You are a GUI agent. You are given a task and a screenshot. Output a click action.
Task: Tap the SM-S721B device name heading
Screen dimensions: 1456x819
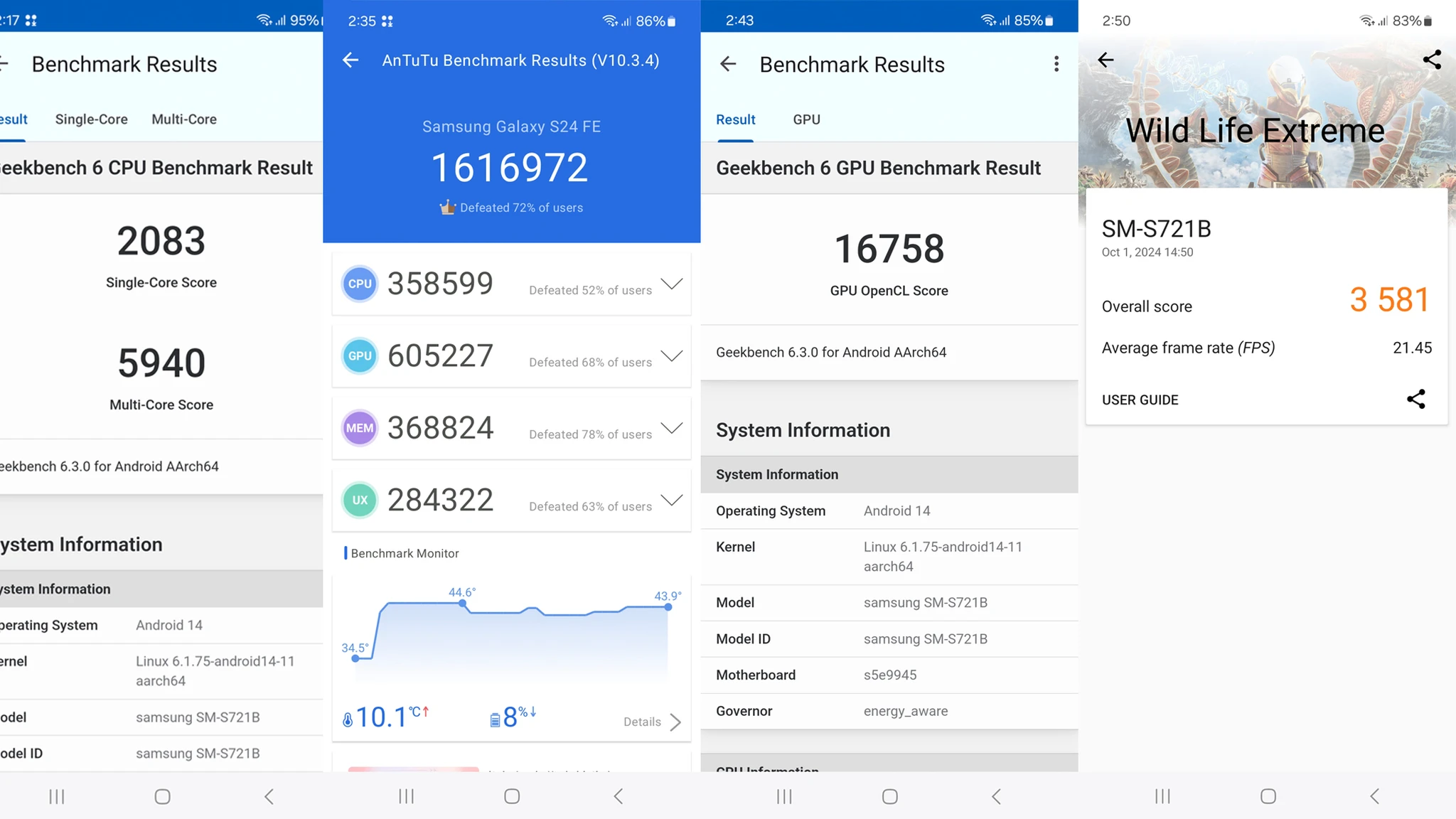click(x=1157, y=229)
